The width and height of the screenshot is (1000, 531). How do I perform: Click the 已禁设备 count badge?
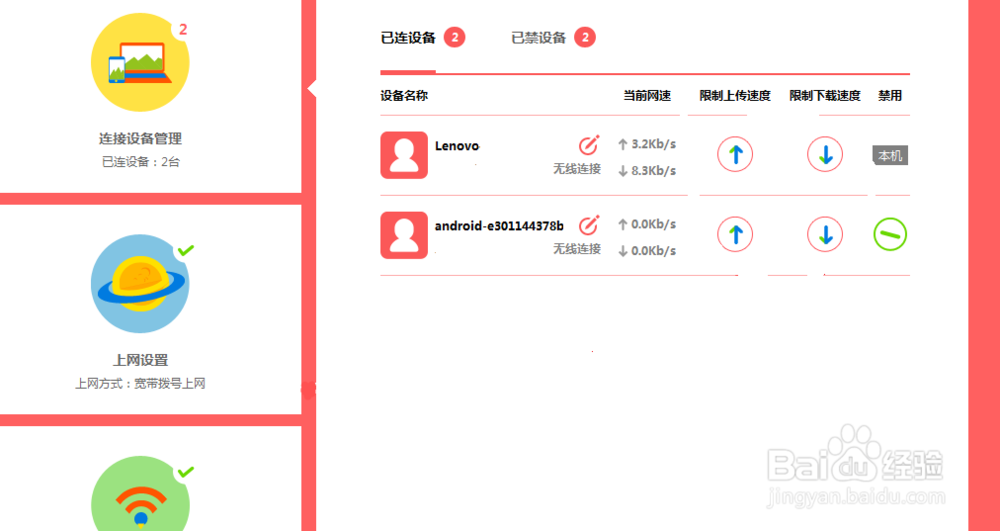[x=585, y=38]
